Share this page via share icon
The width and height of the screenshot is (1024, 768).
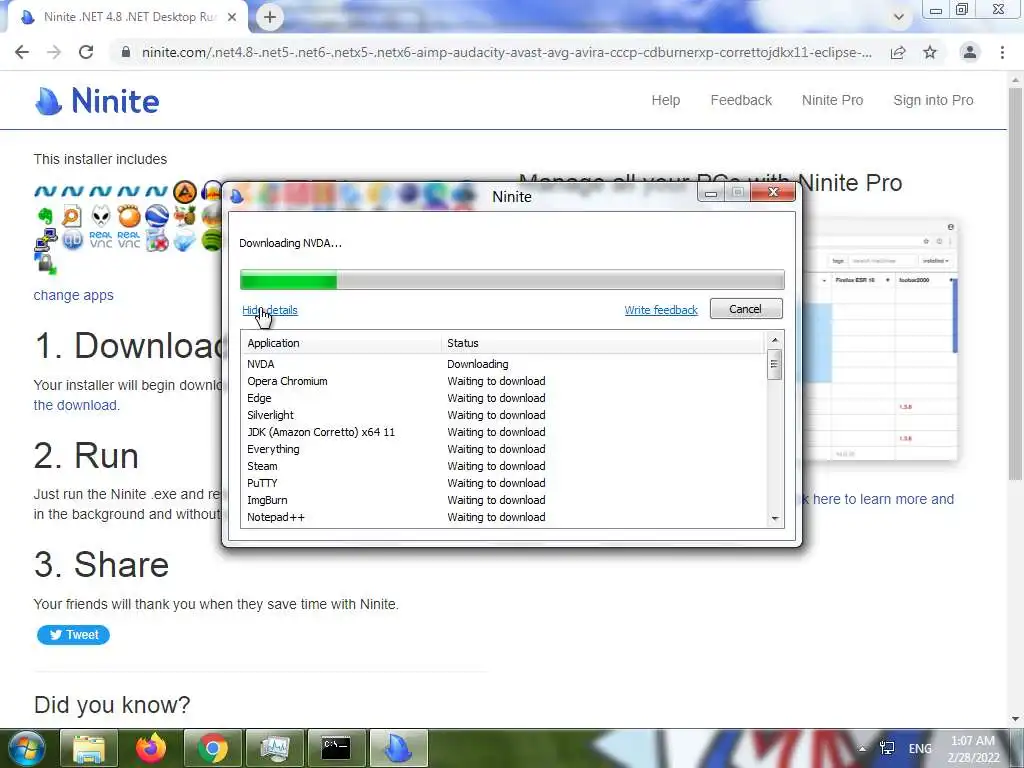pyautogui.click(x=898, y=52)
